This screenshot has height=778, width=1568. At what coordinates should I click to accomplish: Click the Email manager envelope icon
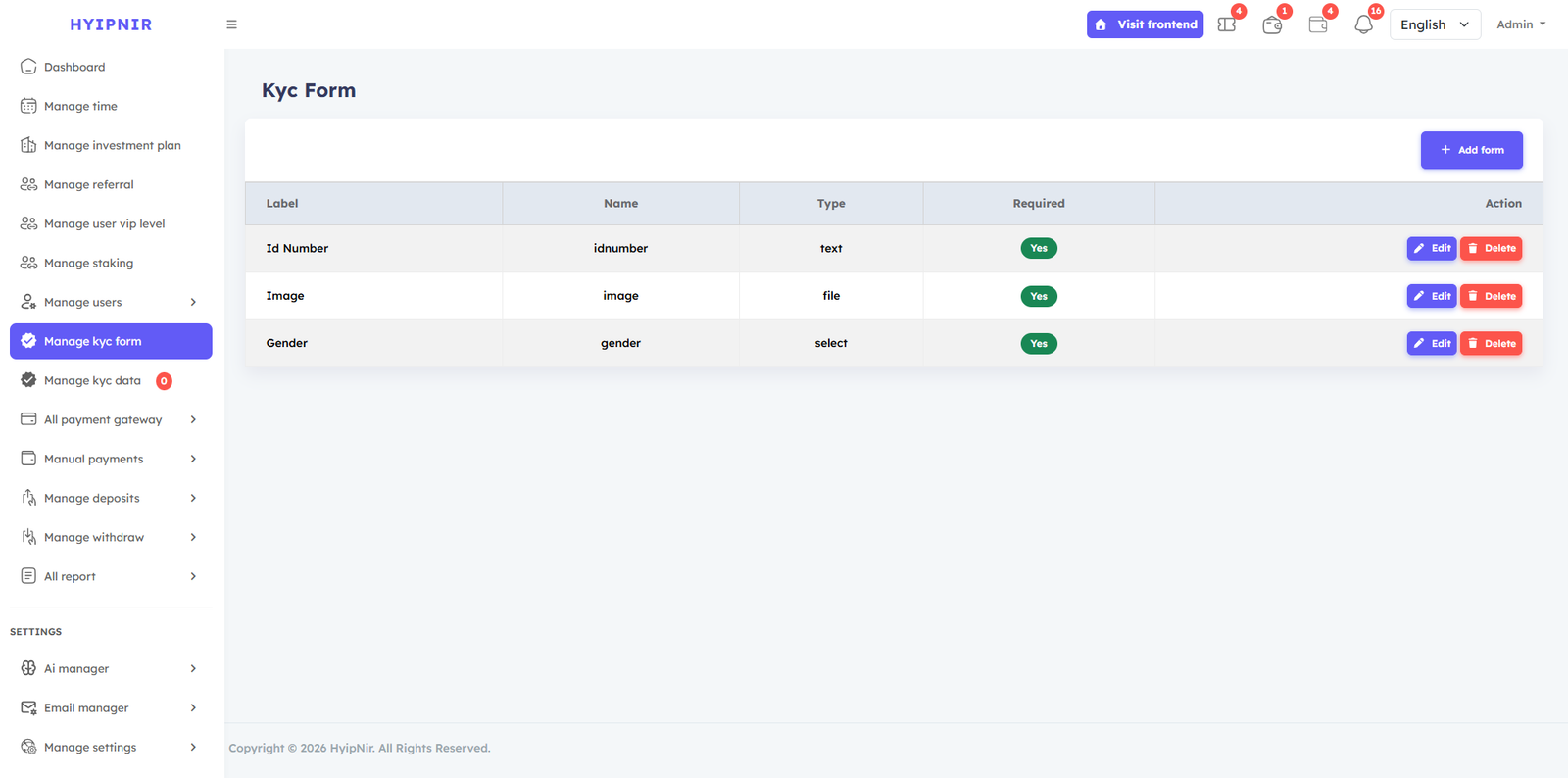coord(28,707)
